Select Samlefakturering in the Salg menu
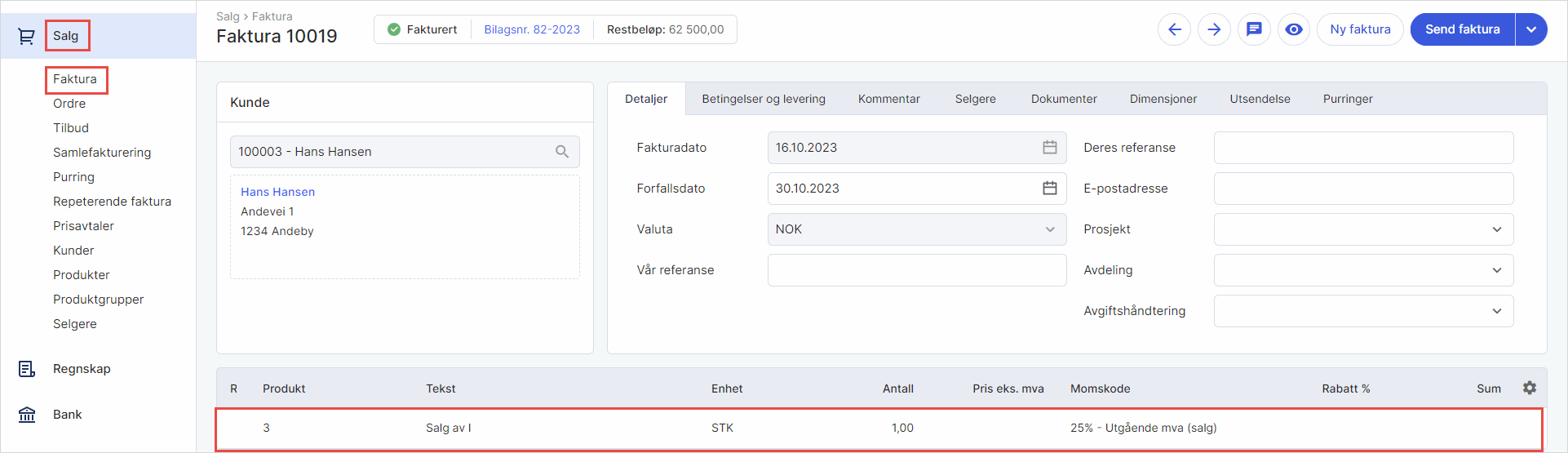This screenshot has width=1568, height=453. pyautogui.click(x=102, y=153)
